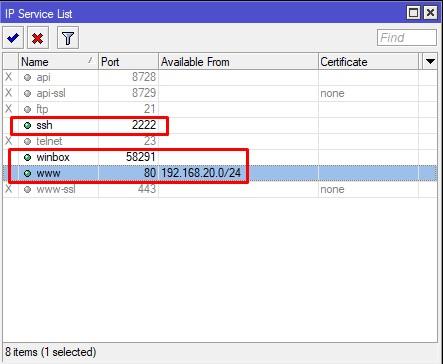This screenshot has width=443, height=364.
Task: Select the api service row
Action: (220, 77)
